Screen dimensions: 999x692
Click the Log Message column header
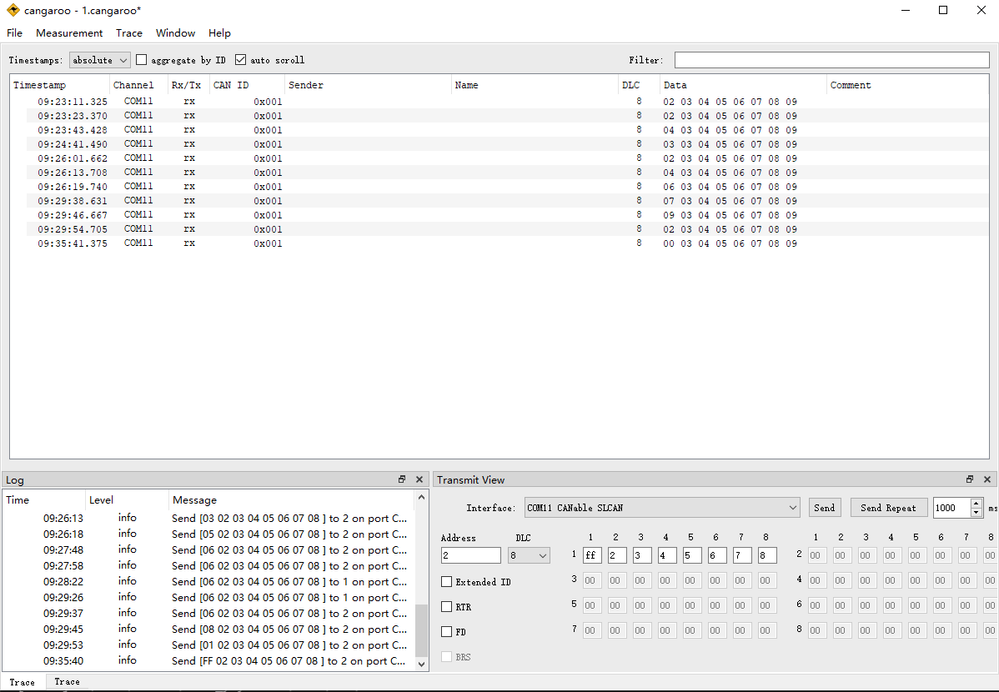[292, 500]
